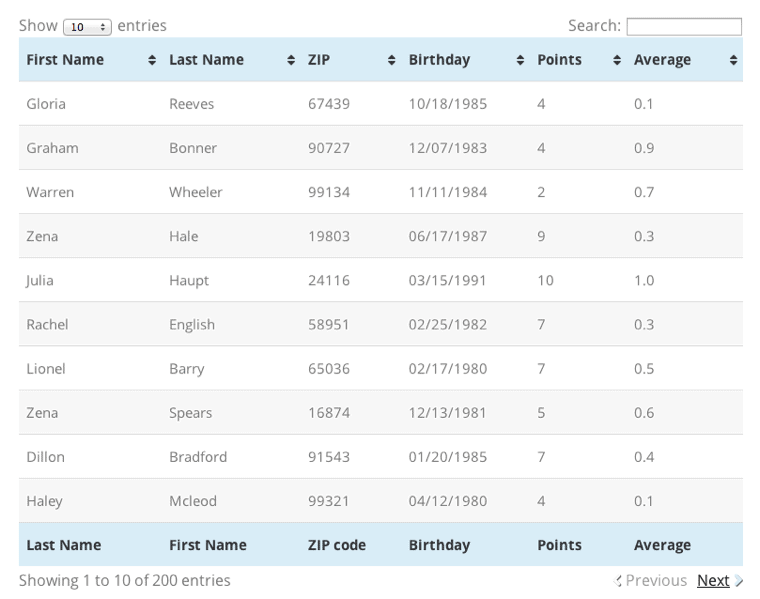Click sort arrows icon in Points column
The height and width of the screenshot is (599, 760).
(617, 61)
